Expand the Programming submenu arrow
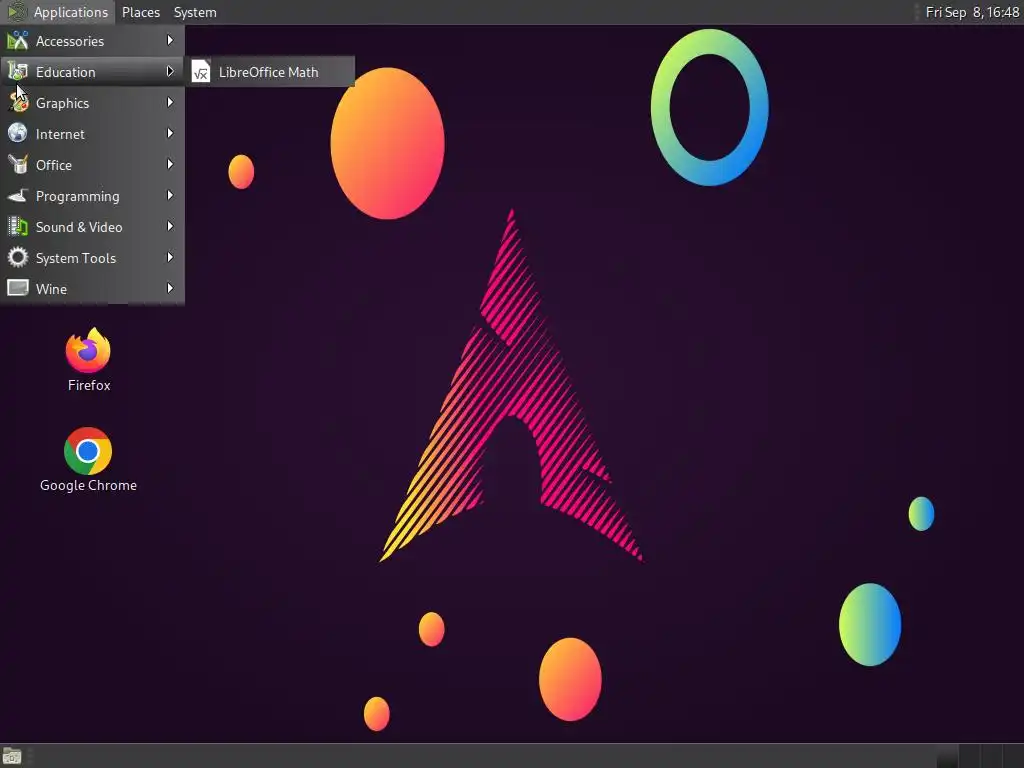This screenshot has width=1024, height=768. 170,195
